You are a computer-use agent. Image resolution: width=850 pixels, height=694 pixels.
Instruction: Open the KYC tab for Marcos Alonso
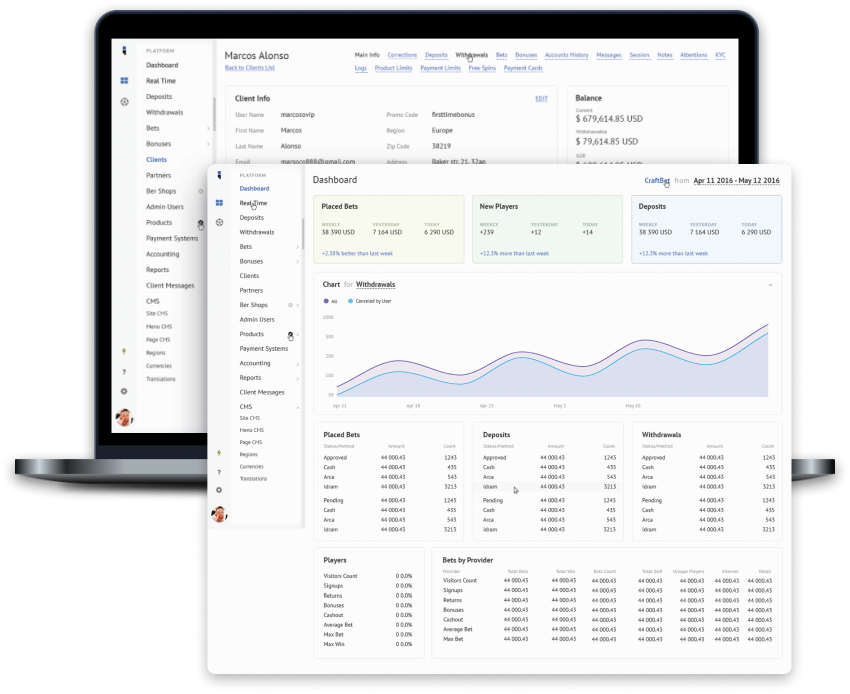point(720,55)
